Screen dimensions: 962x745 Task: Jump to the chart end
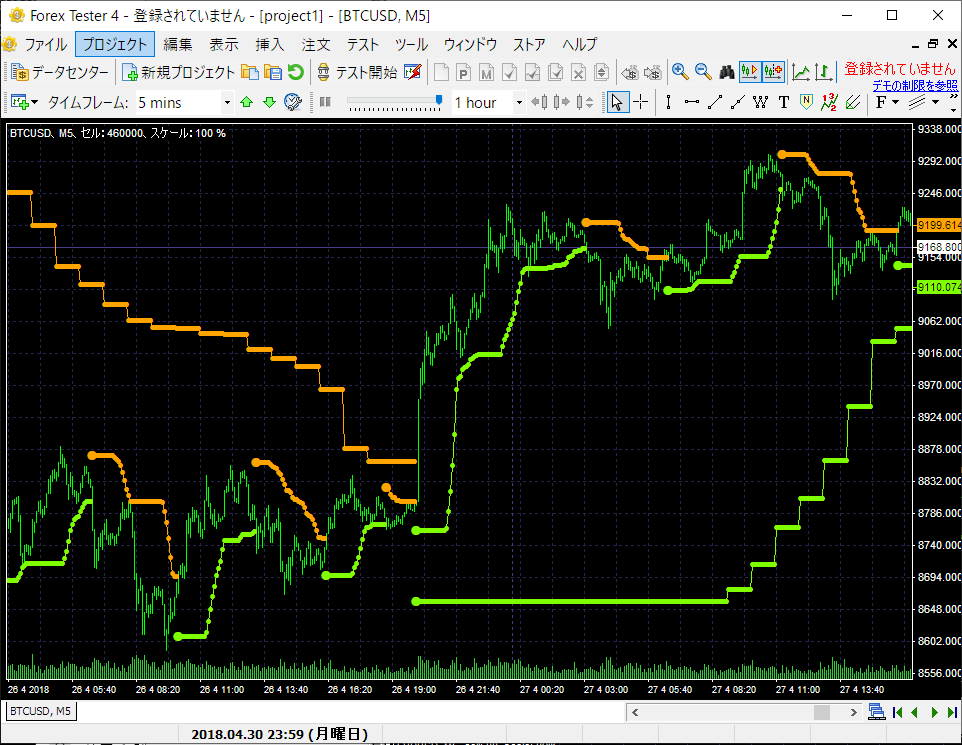pyautogui.click(x=952, y=712)
